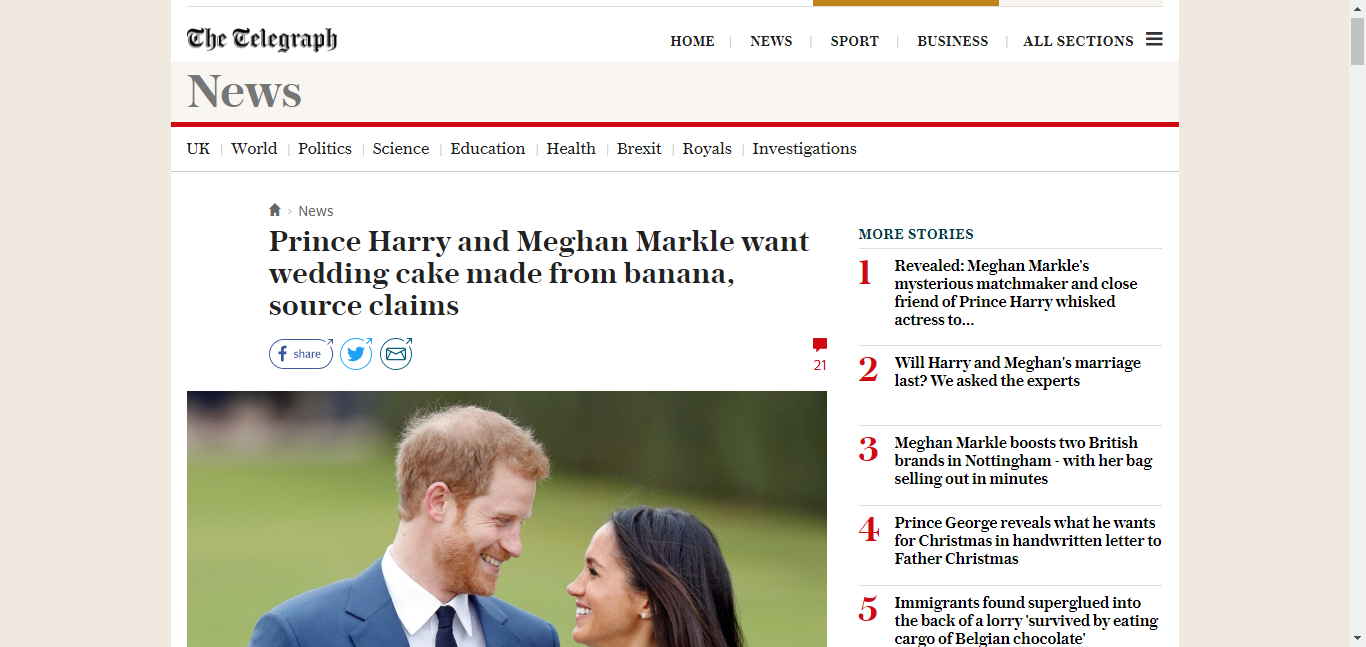
Task: Click the Harry and Meghan article photo
Action: pyautogui.click(x=507, y=519)
